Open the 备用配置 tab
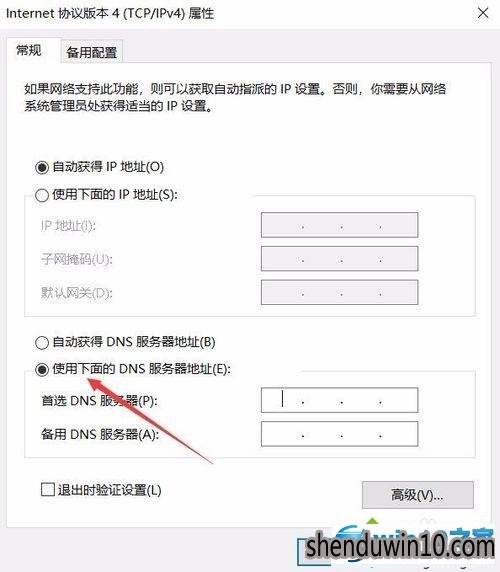Image resolution: width=500 pixels, height=572 pixels. [92, 52]
